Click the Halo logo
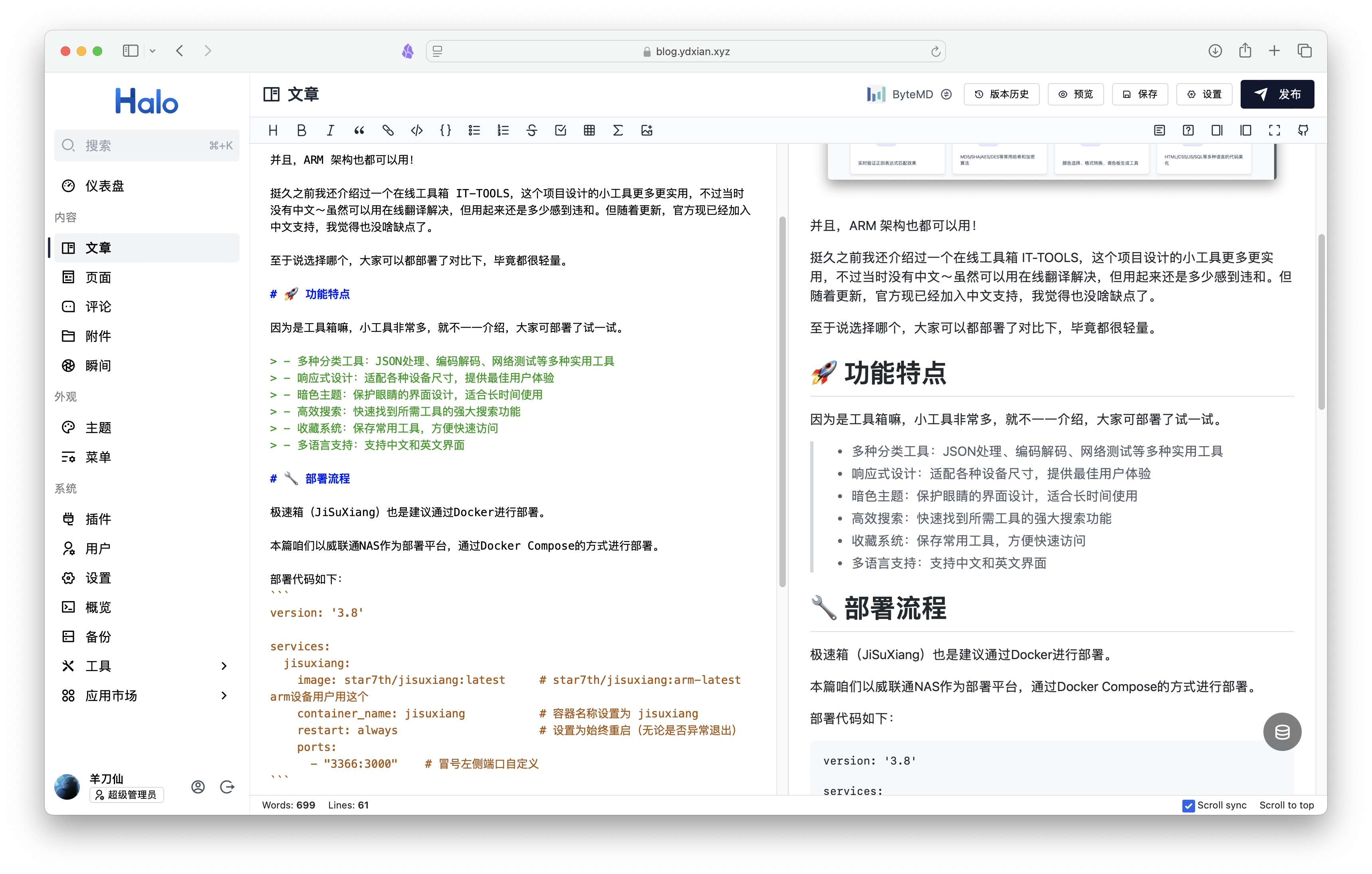 pyautogui.click(x=147, y=101)
